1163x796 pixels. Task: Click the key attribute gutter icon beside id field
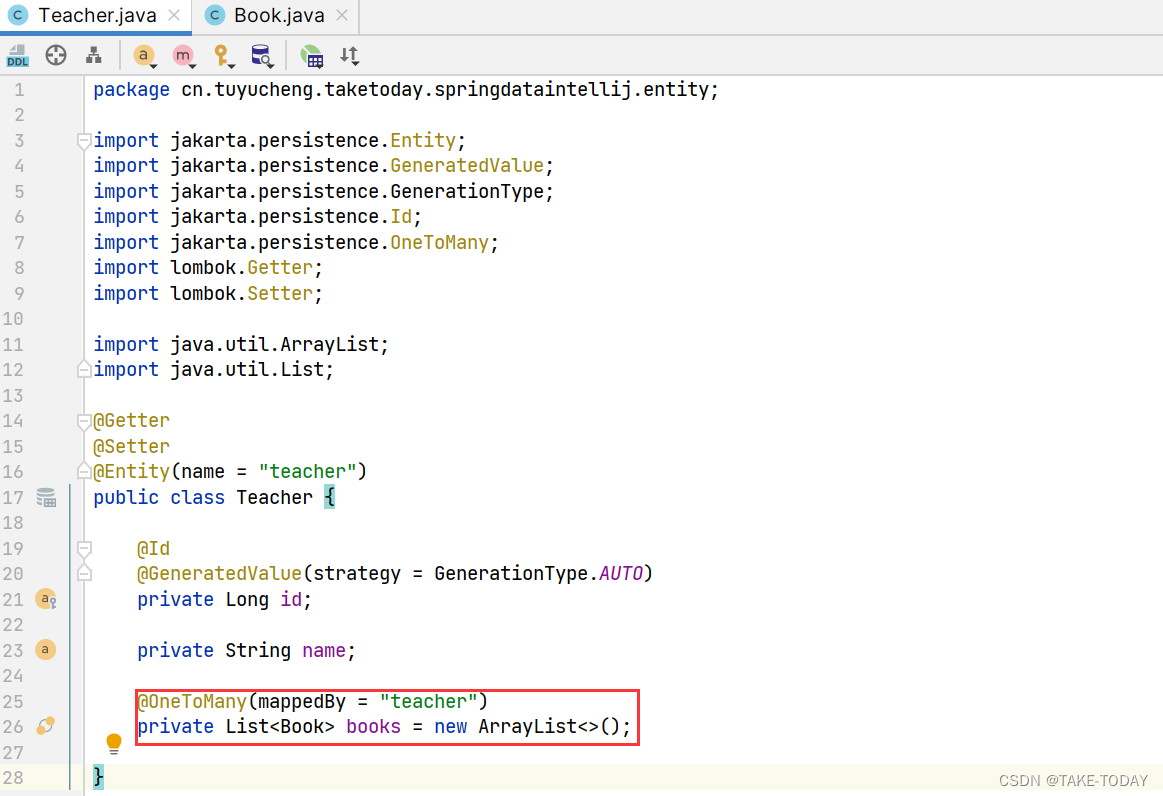[x=47, y=598]
